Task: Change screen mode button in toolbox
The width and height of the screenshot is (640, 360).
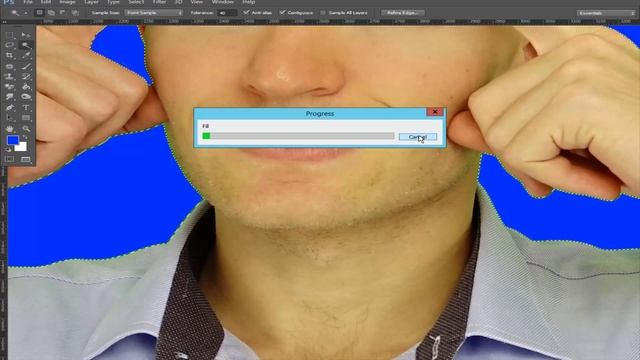Action: (x=26, y=159)
